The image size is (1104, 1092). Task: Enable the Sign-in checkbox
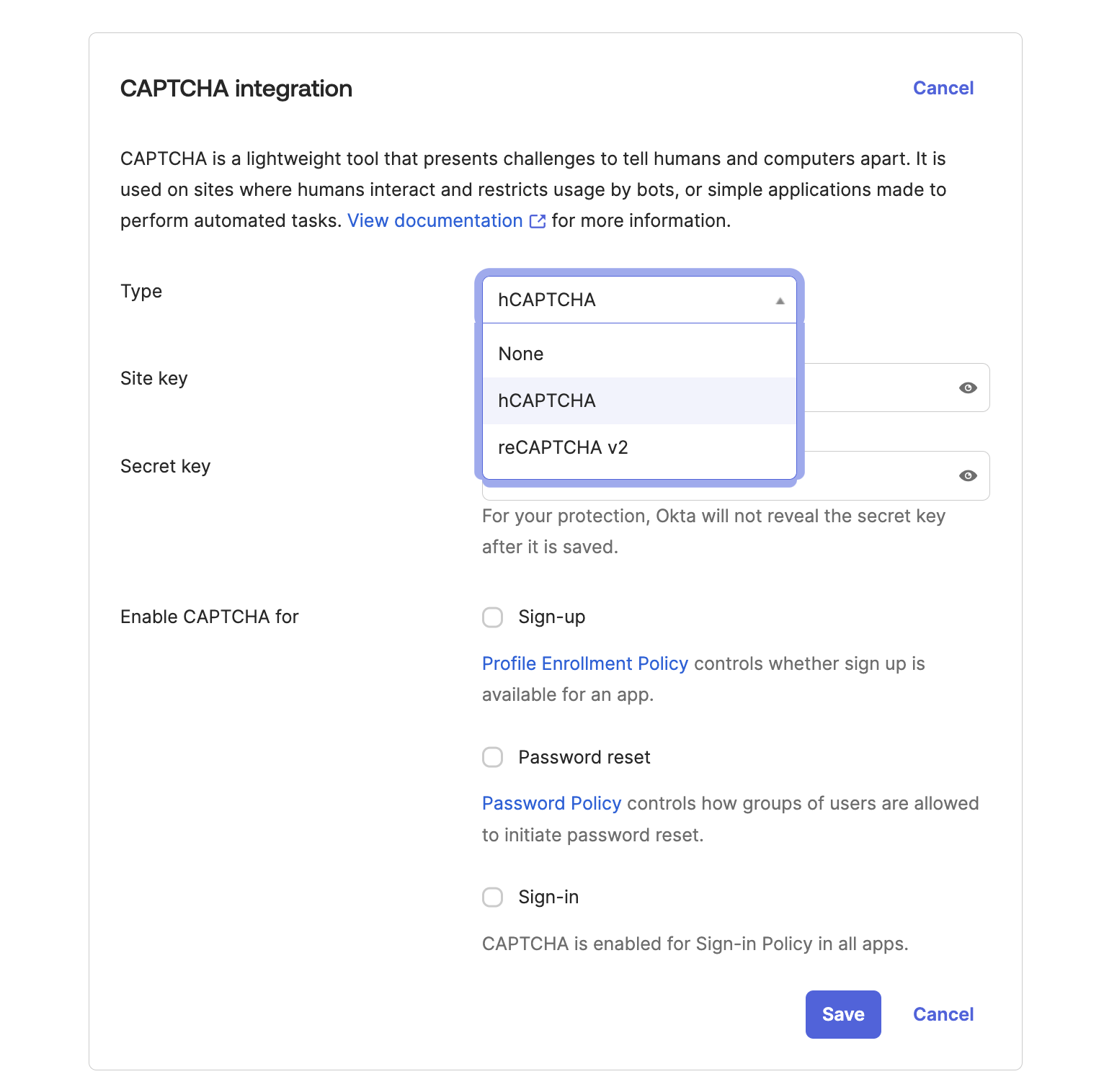(492, 898)
